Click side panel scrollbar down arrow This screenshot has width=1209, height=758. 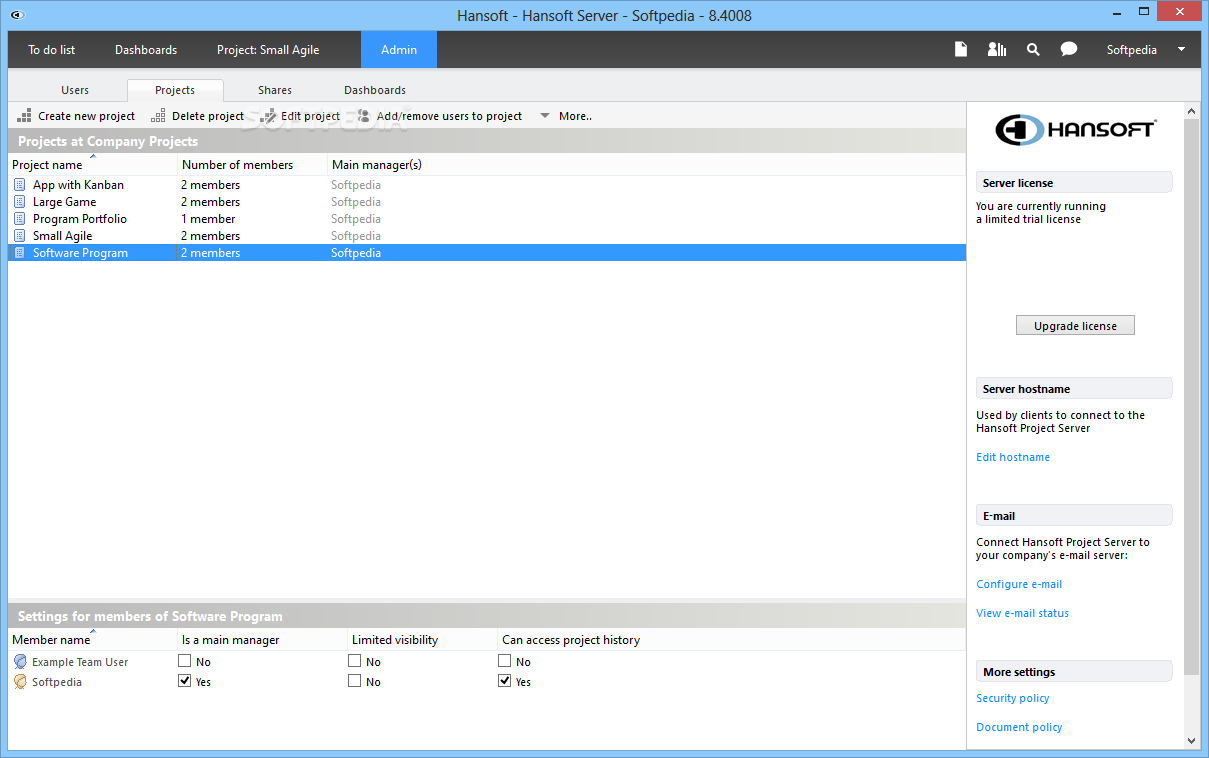1191,741
